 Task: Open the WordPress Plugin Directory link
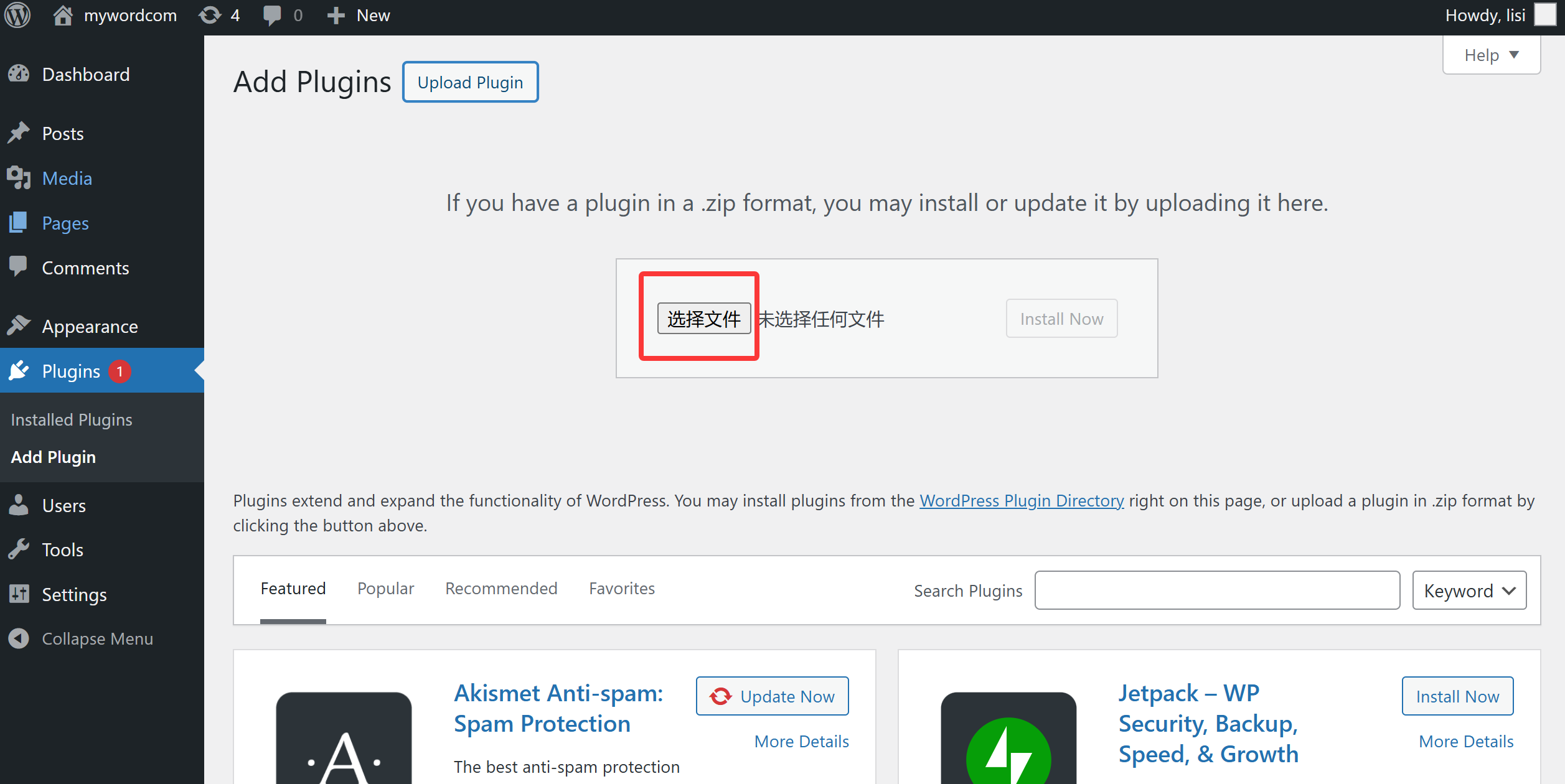point(1022,500)
